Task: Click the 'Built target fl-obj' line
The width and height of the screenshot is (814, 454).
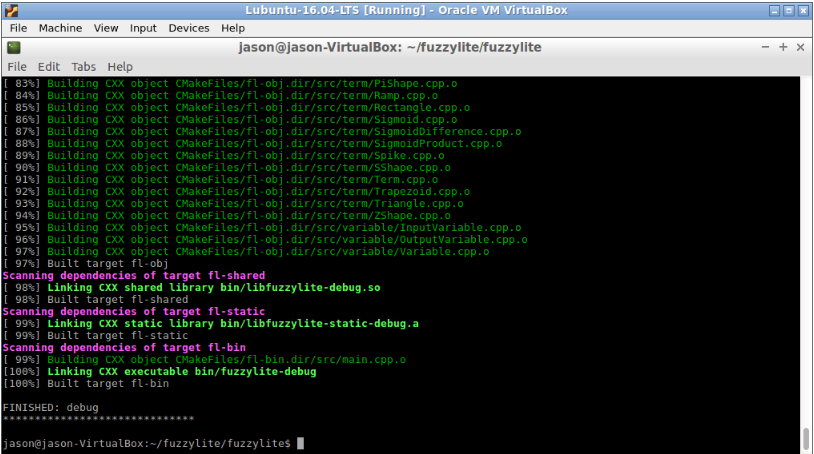Action: pyautogui.click(x=86, y=264)
